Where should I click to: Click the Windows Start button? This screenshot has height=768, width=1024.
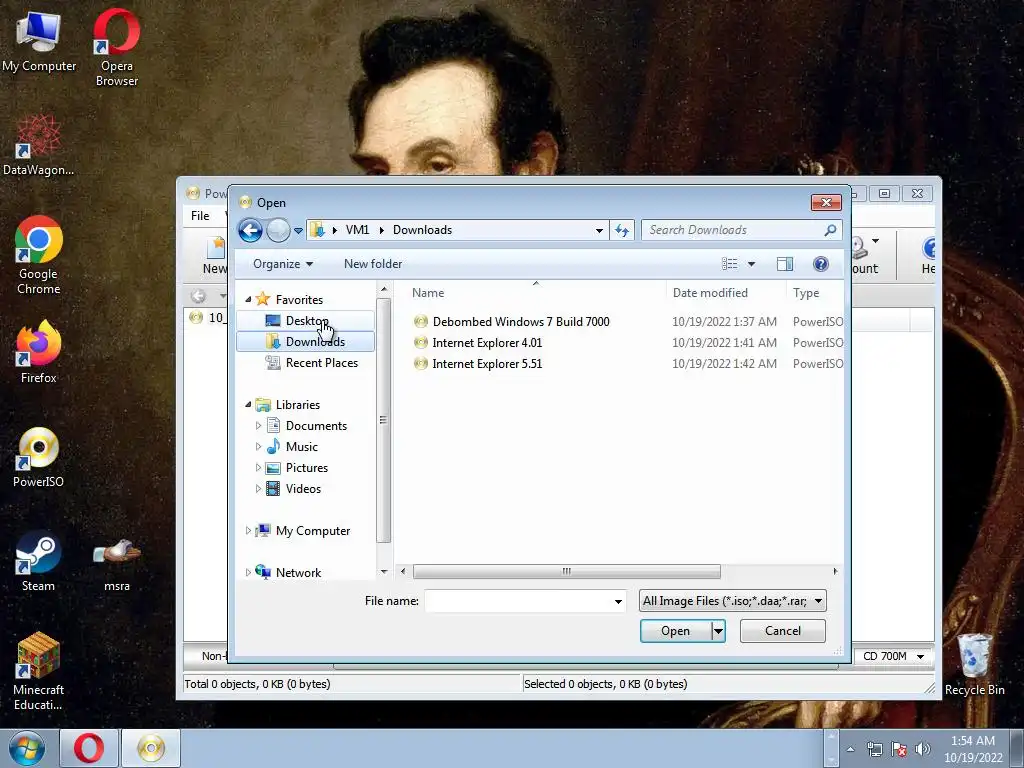click(27, 748)
